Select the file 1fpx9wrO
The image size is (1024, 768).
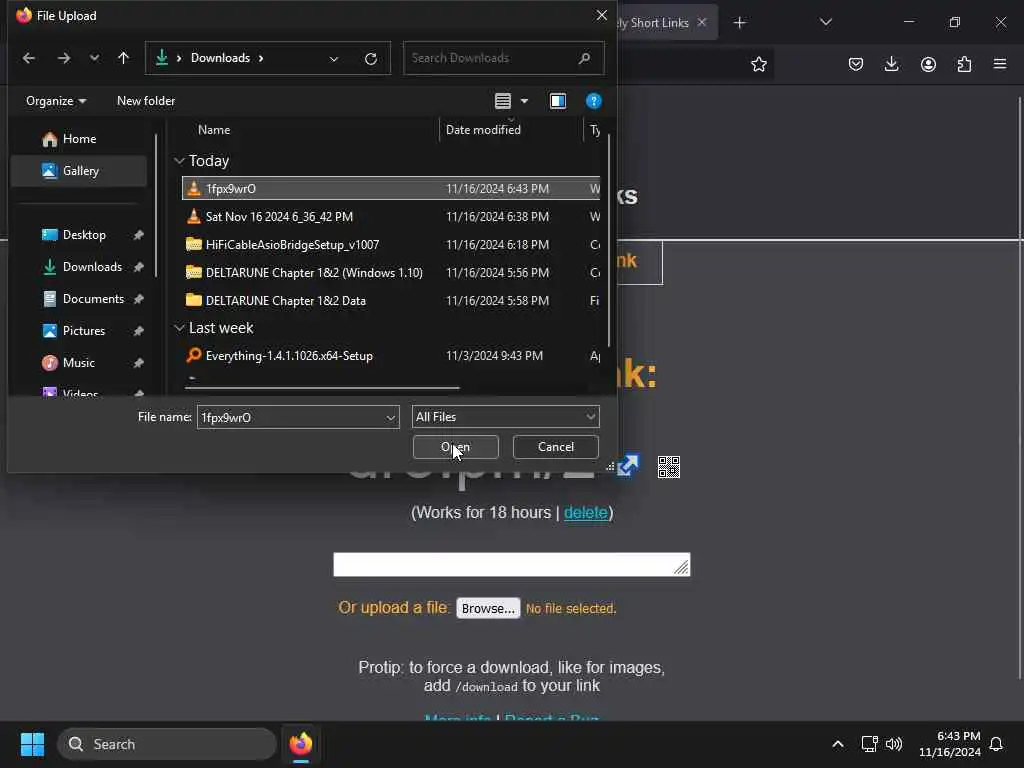tap(391, 189)
